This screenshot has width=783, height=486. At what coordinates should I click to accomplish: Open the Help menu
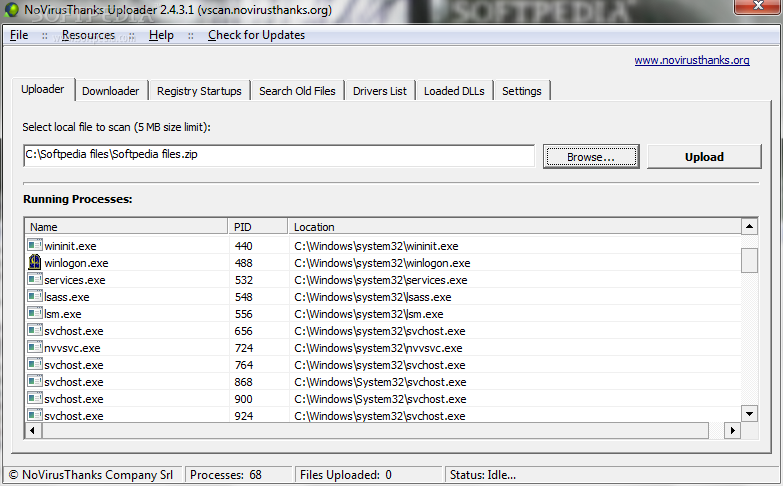tap(161, 35)
